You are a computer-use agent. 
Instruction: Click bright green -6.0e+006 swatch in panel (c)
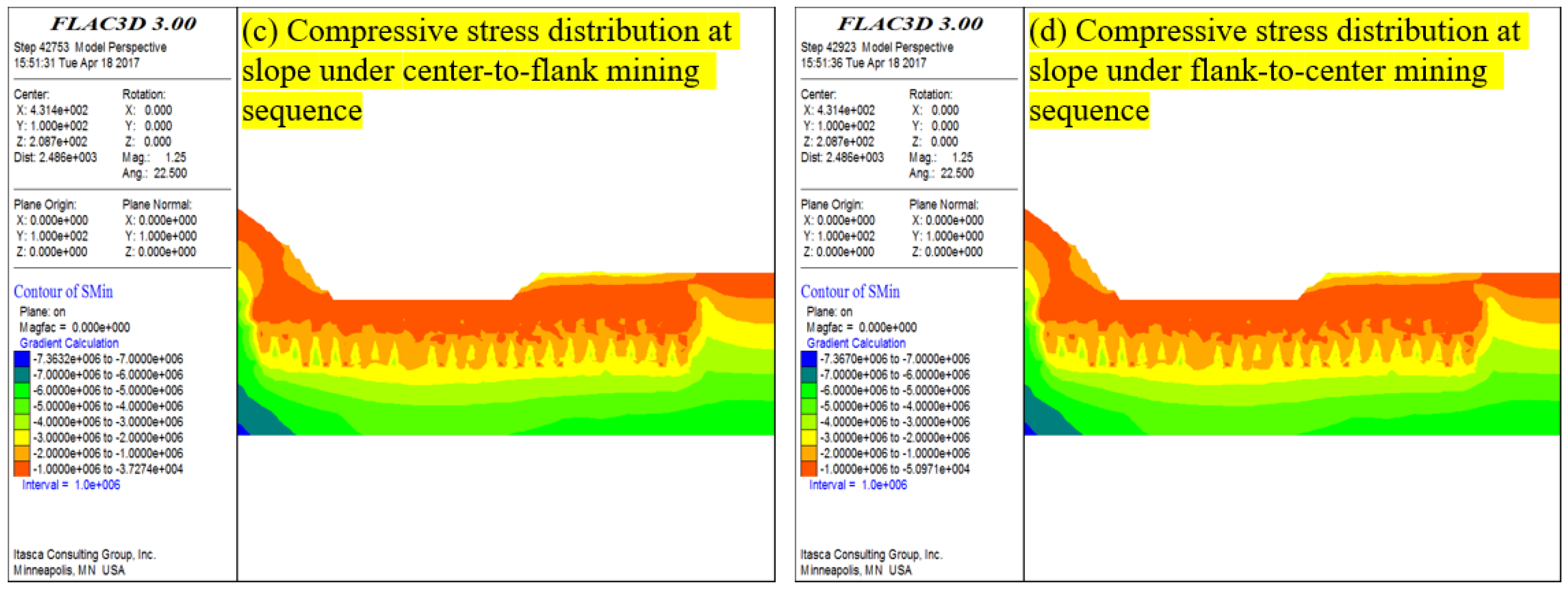click(22, 391)
